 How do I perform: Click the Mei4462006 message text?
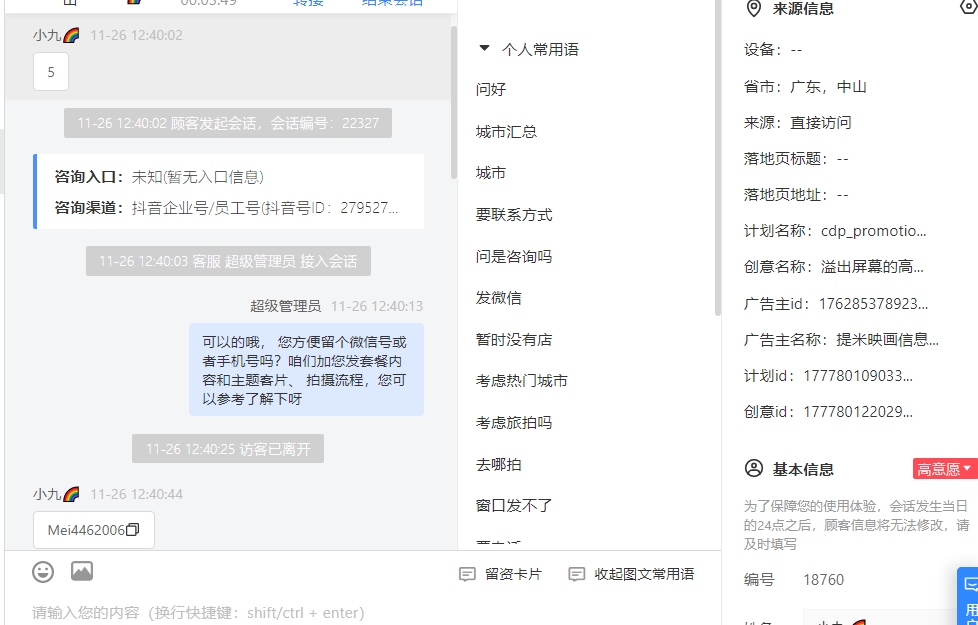pyautogui.click(x=86, y=530)
